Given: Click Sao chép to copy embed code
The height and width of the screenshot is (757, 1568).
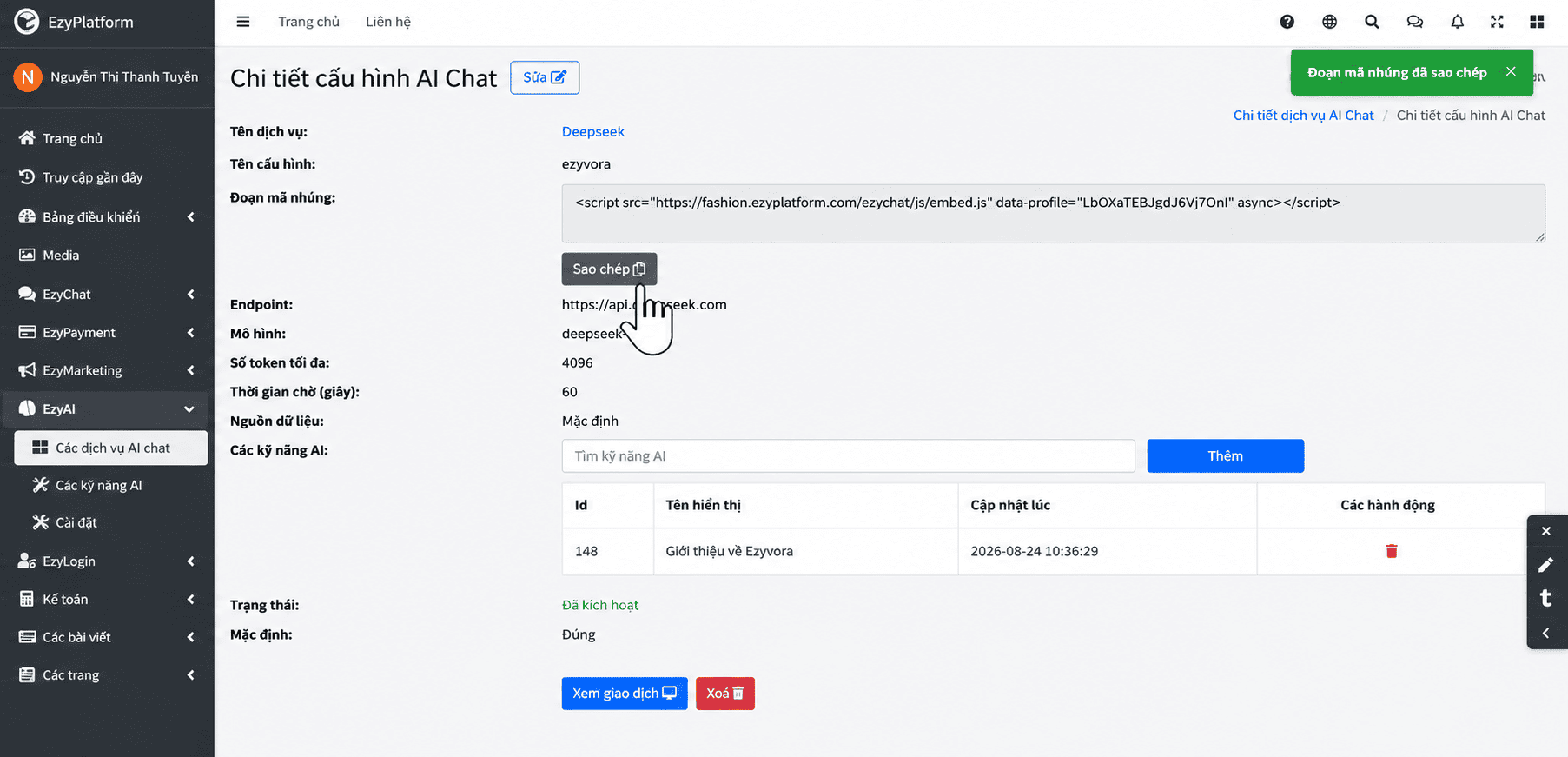Looking at the screenshot, I should point(609,269).
